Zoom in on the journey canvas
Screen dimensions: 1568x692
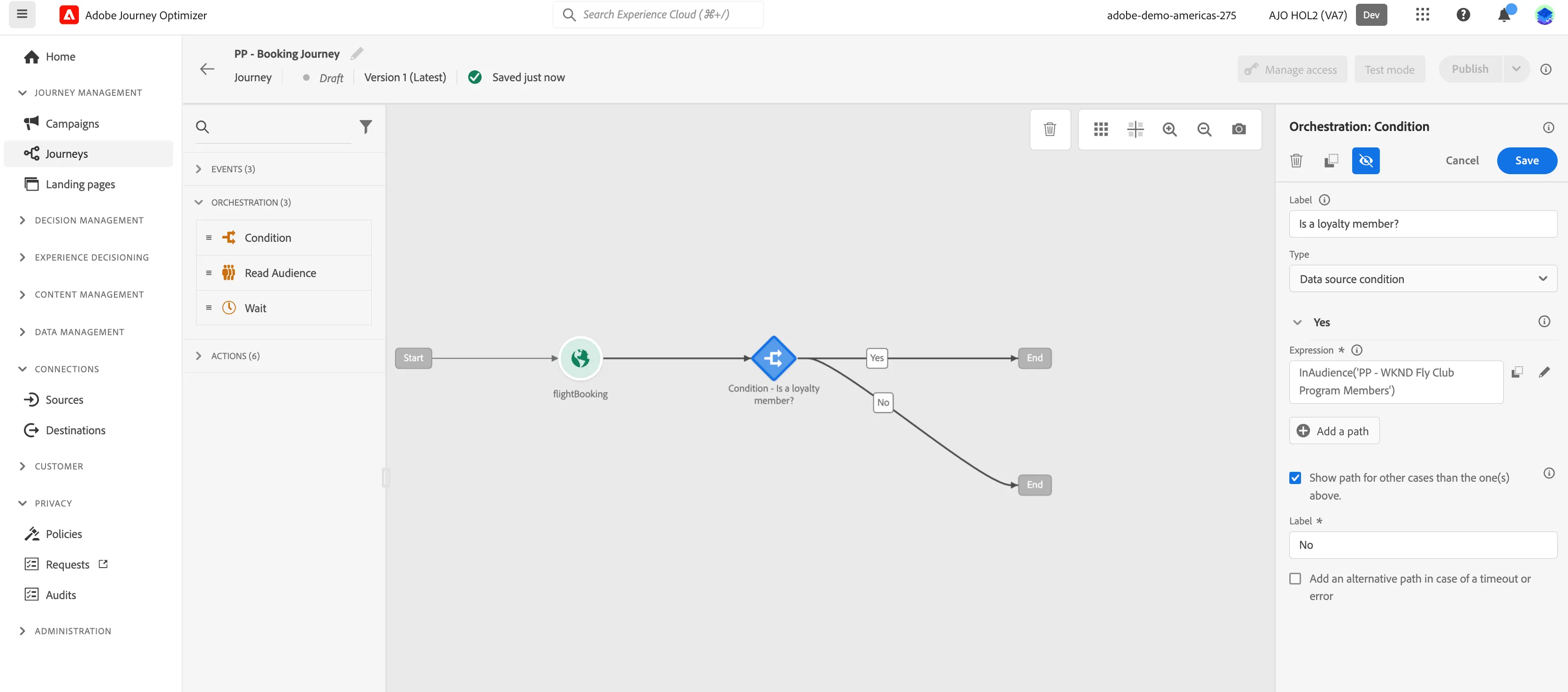(1169, 129)
